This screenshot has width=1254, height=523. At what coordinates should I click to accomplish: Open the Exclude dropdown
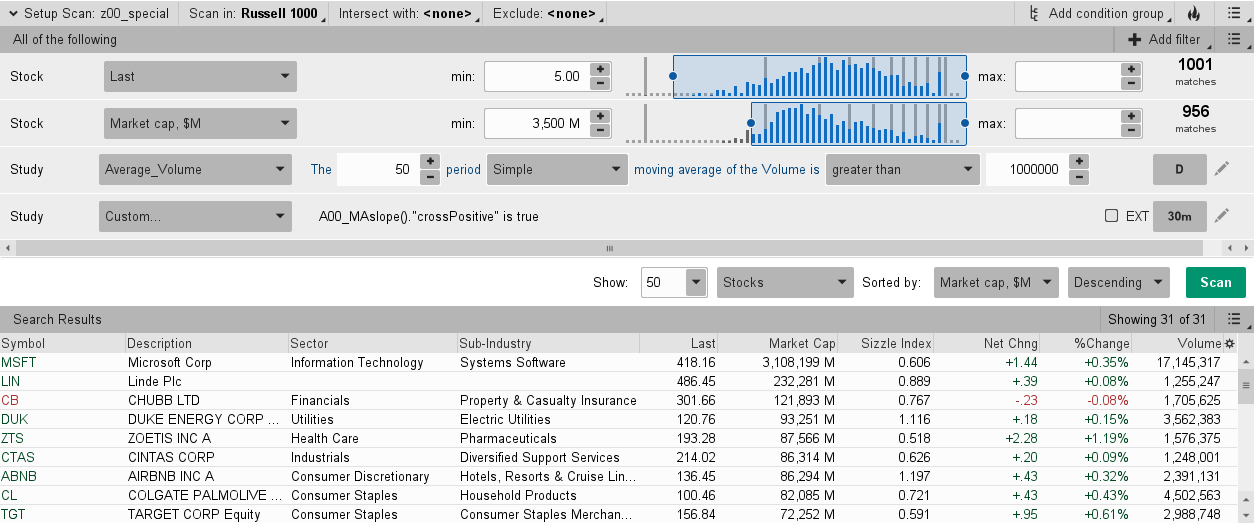point(546,14)
